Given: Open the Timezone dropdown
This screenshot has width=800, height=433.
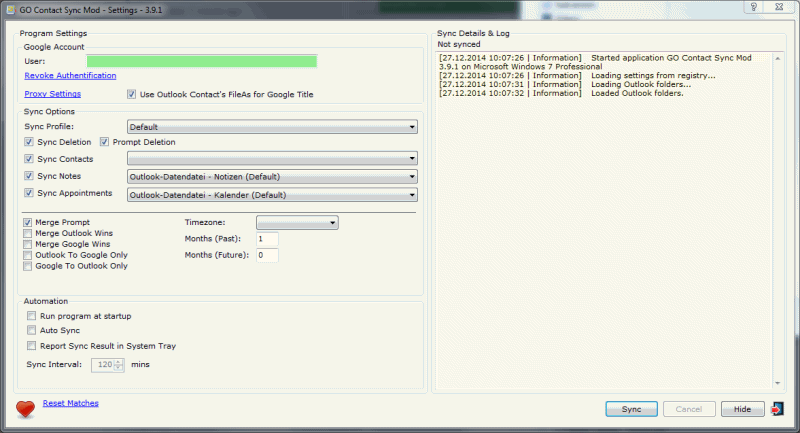Looking at the screenshot, I should (x=297, y=222).
